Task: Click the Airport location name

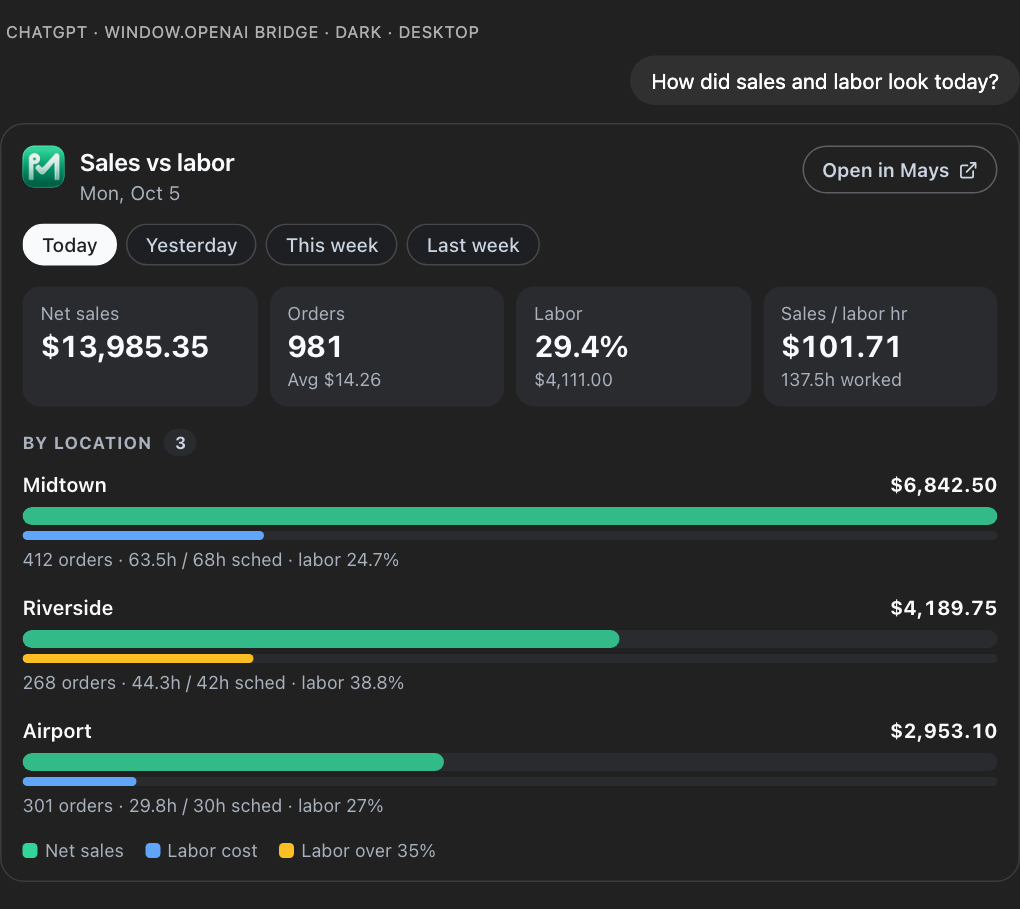Action: [x=57, y=731]
